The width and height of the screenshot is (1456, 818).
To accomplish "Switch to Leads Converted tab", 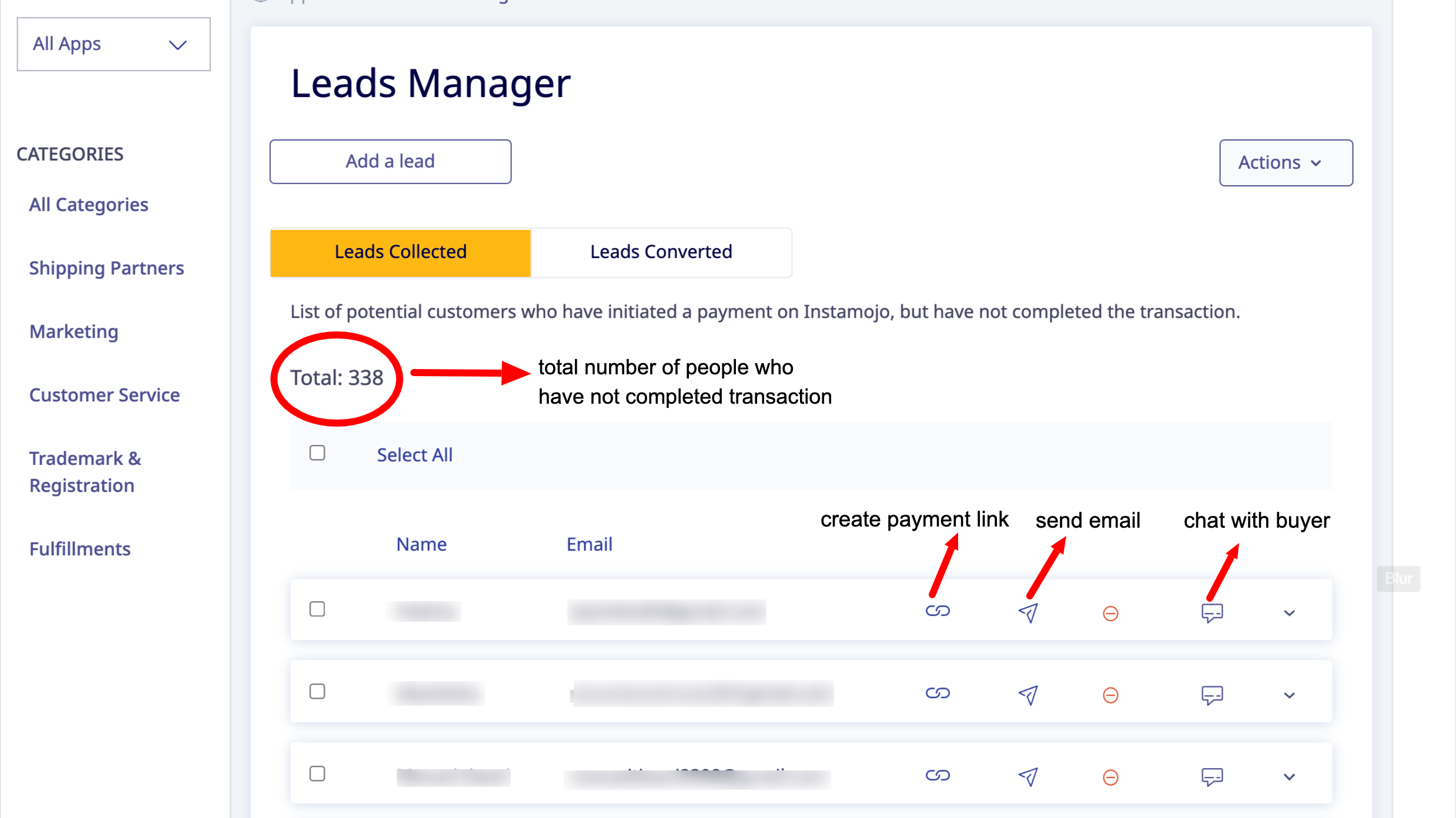I will click(x=661, y=252).
